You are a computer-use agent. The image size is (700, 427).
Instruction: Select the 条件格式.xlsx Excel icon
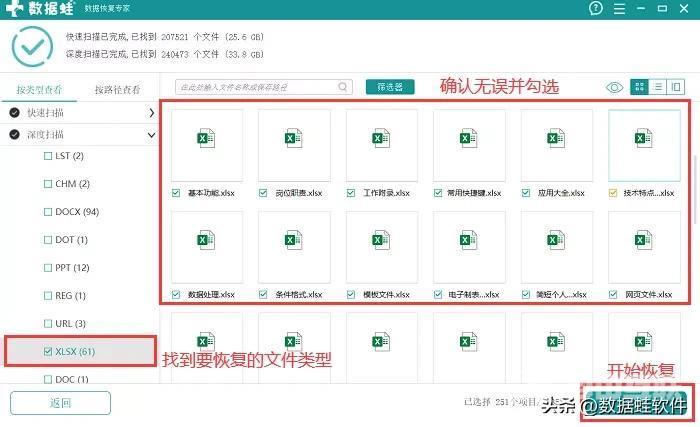click(294, 240)
